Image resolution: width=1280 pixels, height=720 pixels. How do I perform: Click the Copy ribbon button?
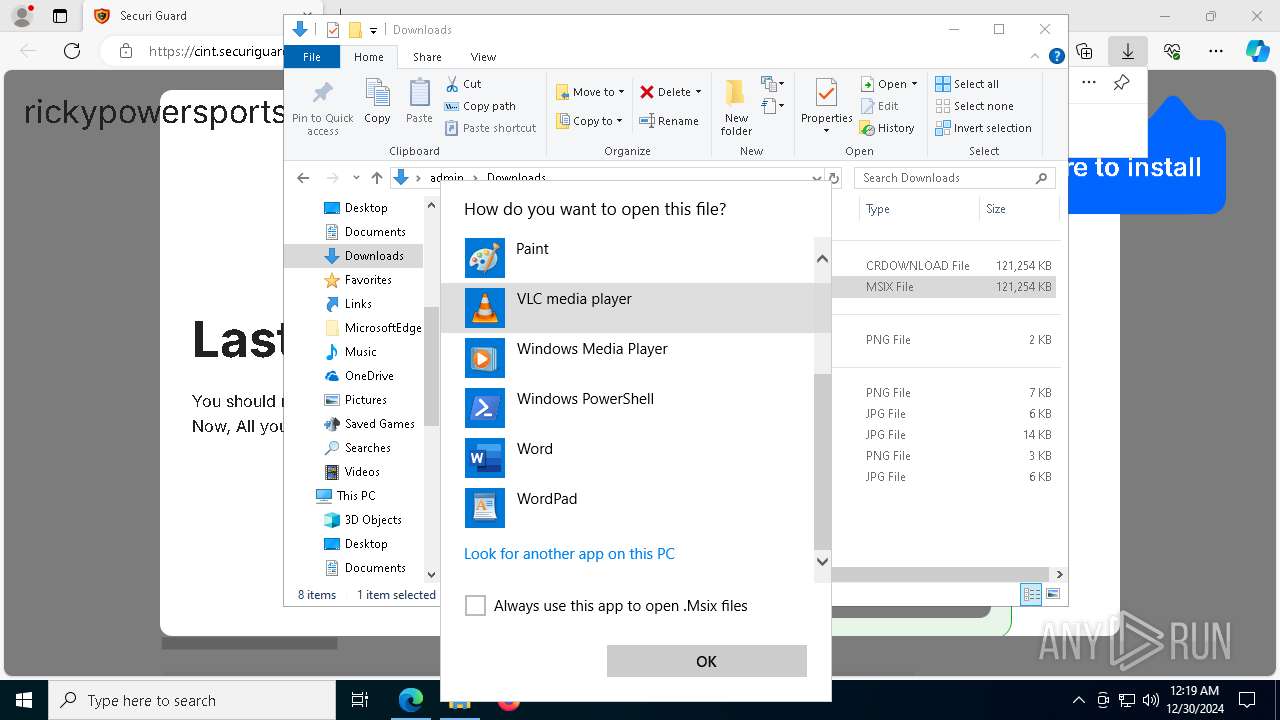click(377, 102)
